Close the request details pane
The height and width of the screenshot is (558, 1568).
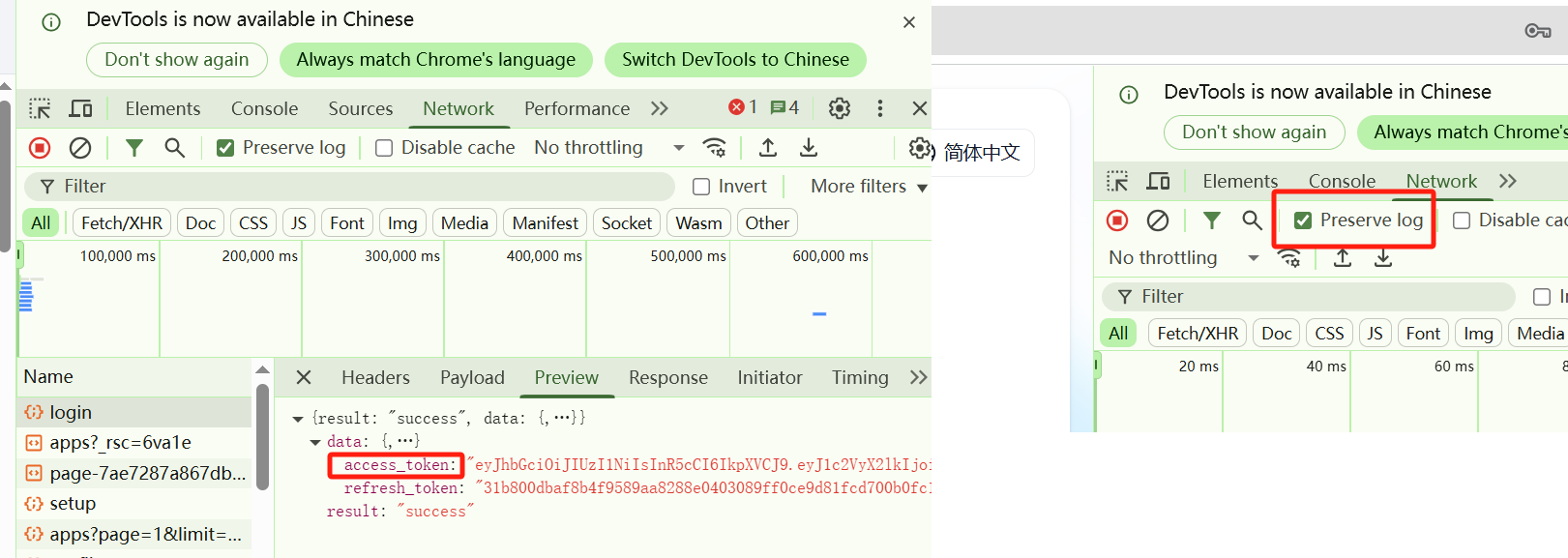click(x=304, y=377)
